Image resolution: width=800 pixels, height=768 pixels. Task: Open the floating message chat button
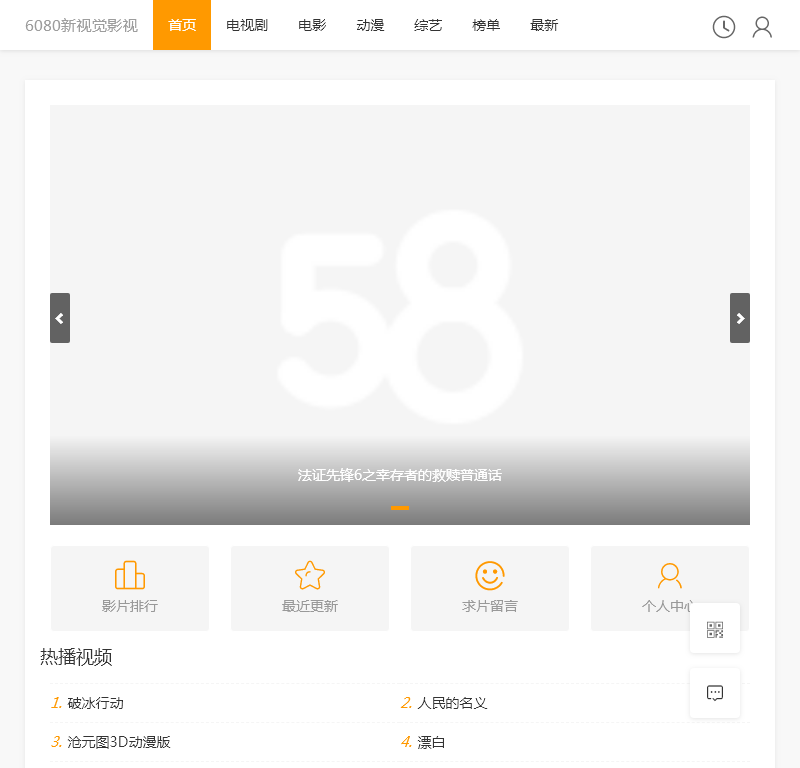[x=715, y=693]
